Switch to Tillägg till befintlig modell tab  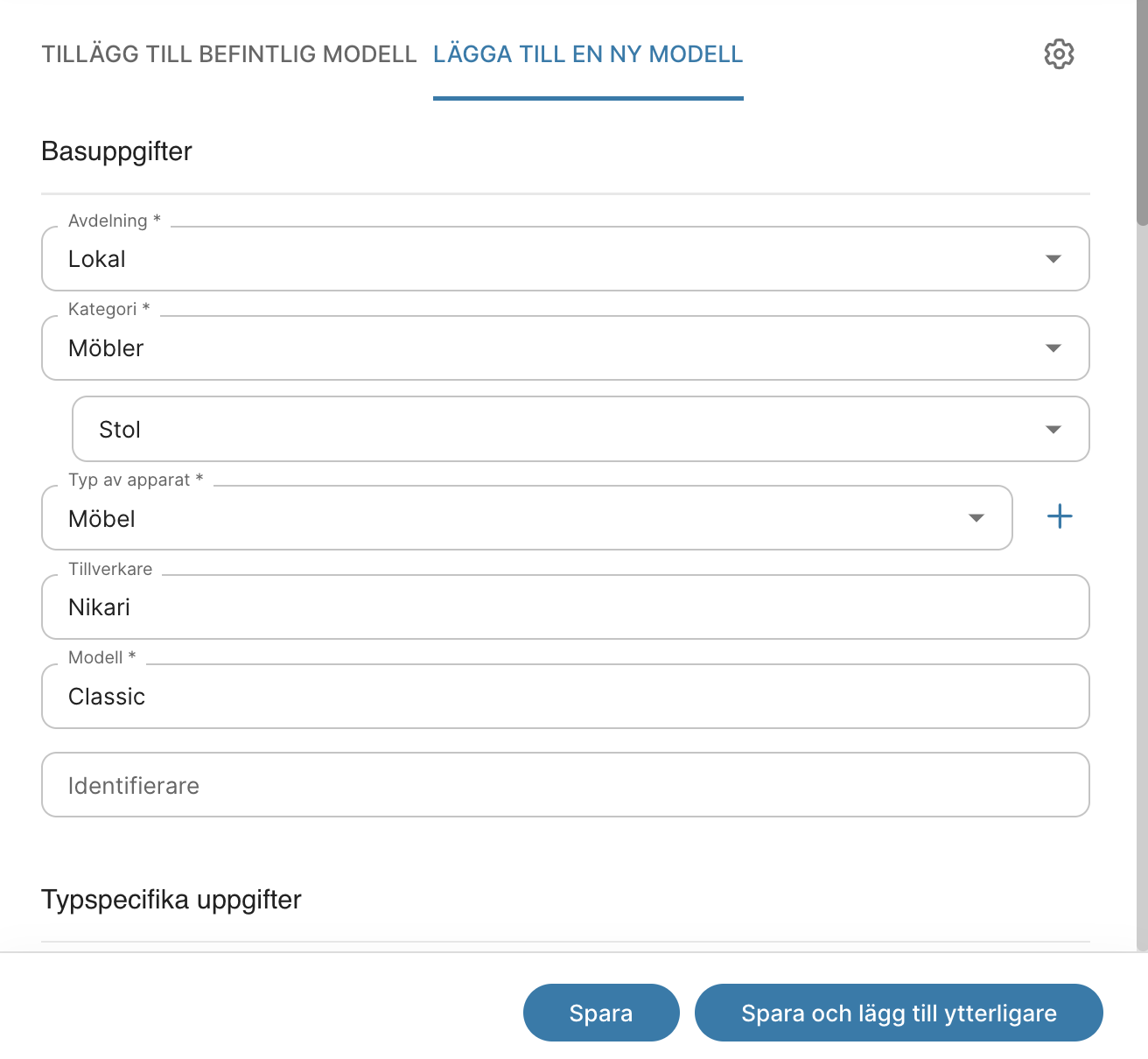coord(229,54)
